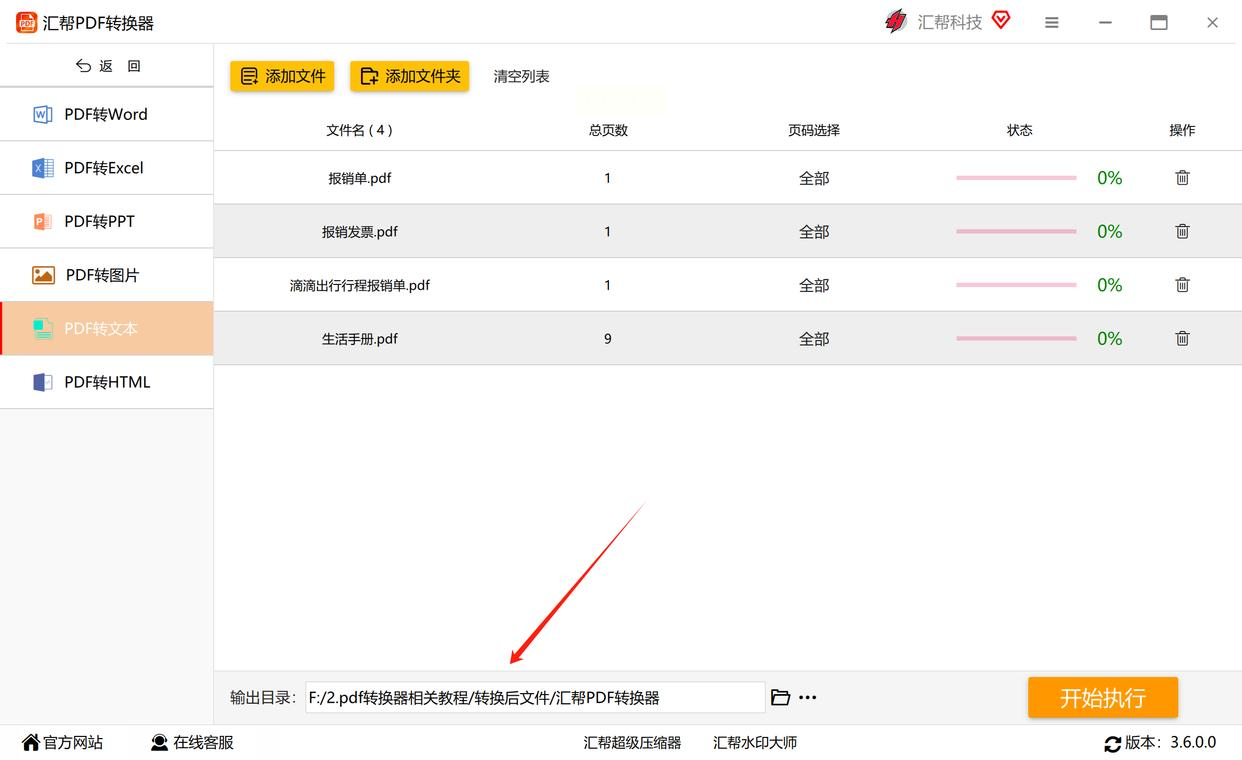Delete the 报销发票.pdf row with trash icon
The height and width of the screenshot is (760, 1242).
coord(1182,231)
